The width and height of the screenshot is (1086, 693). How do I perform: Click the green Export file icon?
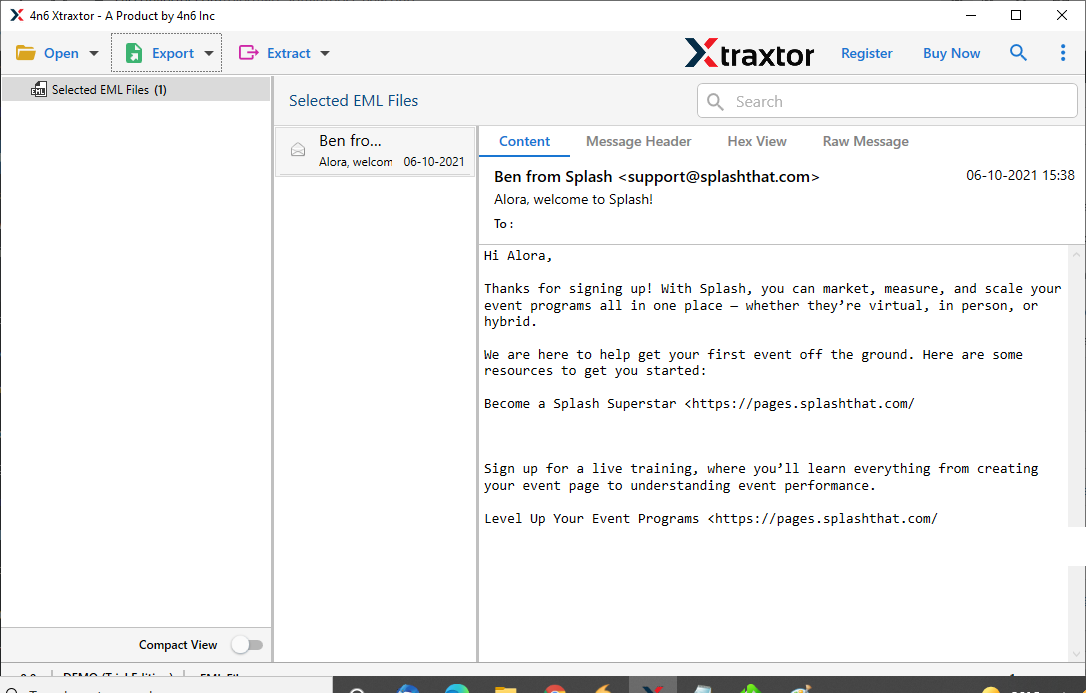point(134,53)
